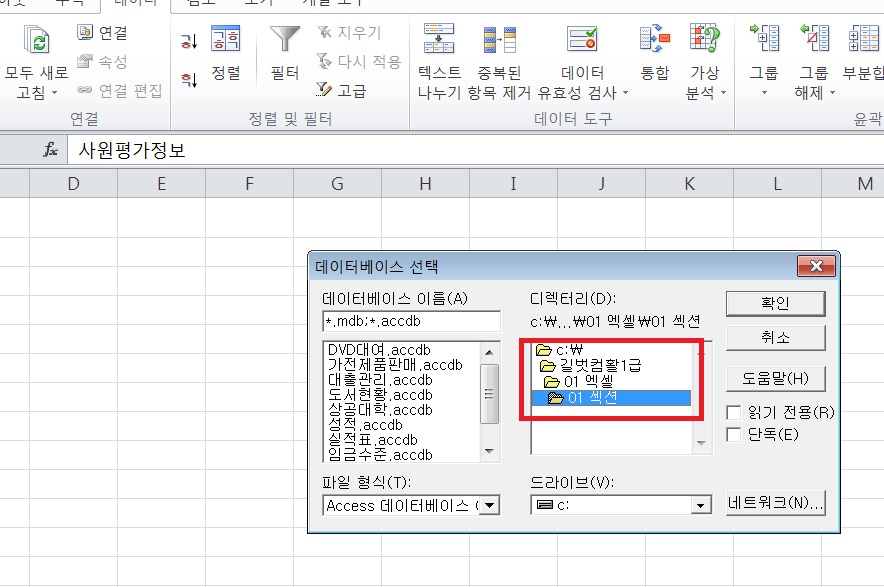884x587 pixels.
Task: Click 중복된 항목 제거 icon
Action: pos(500,41)
